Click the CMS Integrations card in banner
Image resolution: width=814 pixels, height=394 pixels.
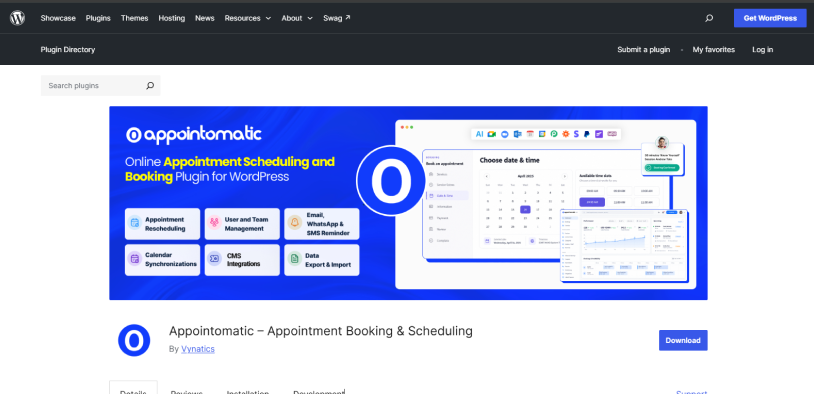pos(242,260)
